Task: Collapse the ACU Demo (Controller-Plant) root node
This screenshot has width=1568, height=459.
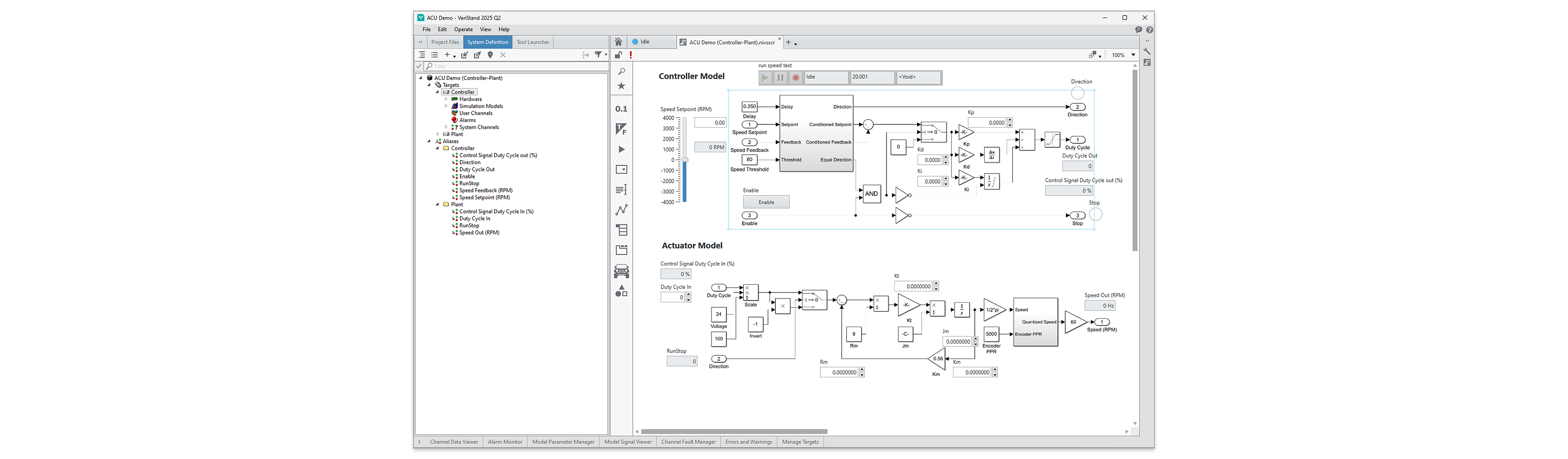Action: click(421, 78)
